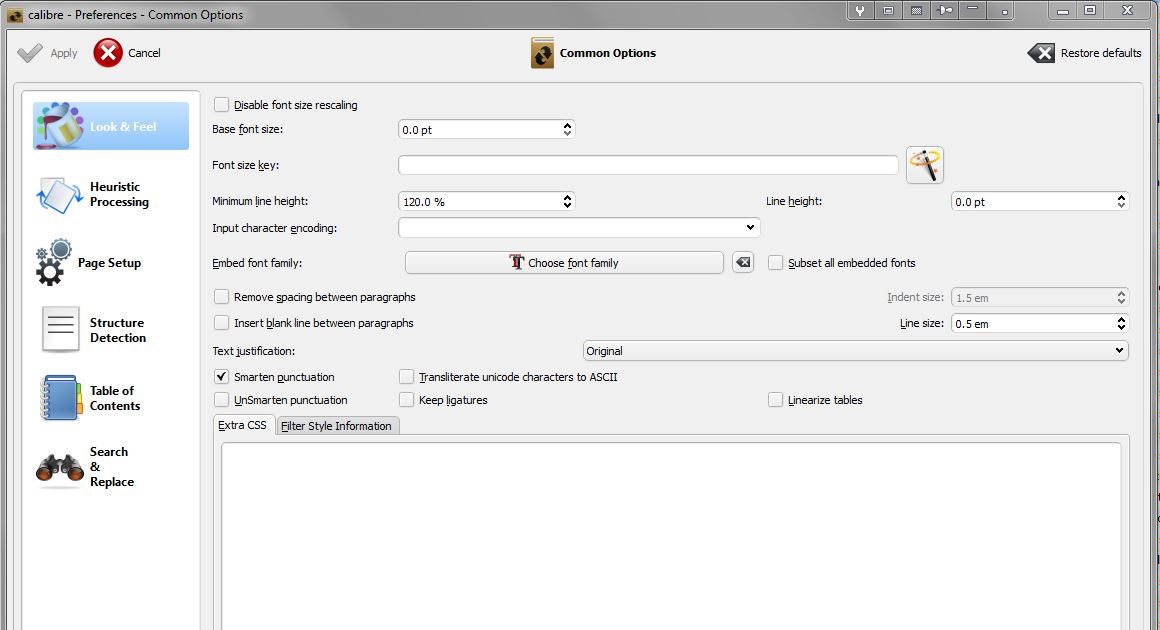The height and width of the screenshot is (630, 1160).
Task: Click the 'Common Options' heading text
Action: click(608, 53)
